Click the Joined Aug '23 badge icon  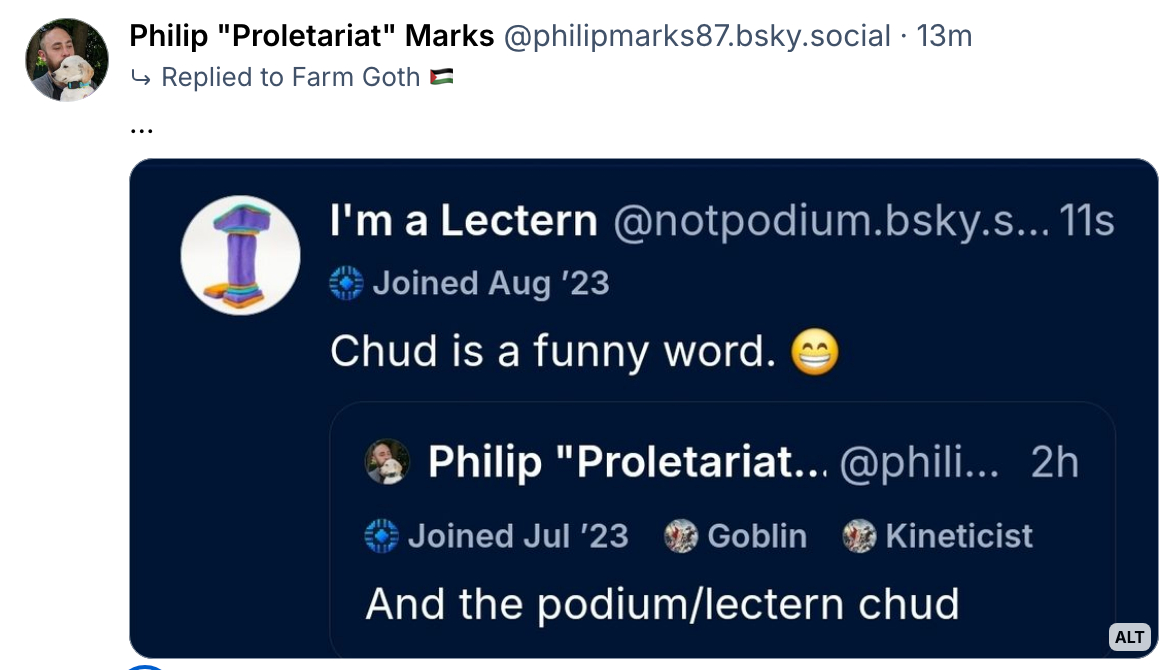[x=346, y=284]
